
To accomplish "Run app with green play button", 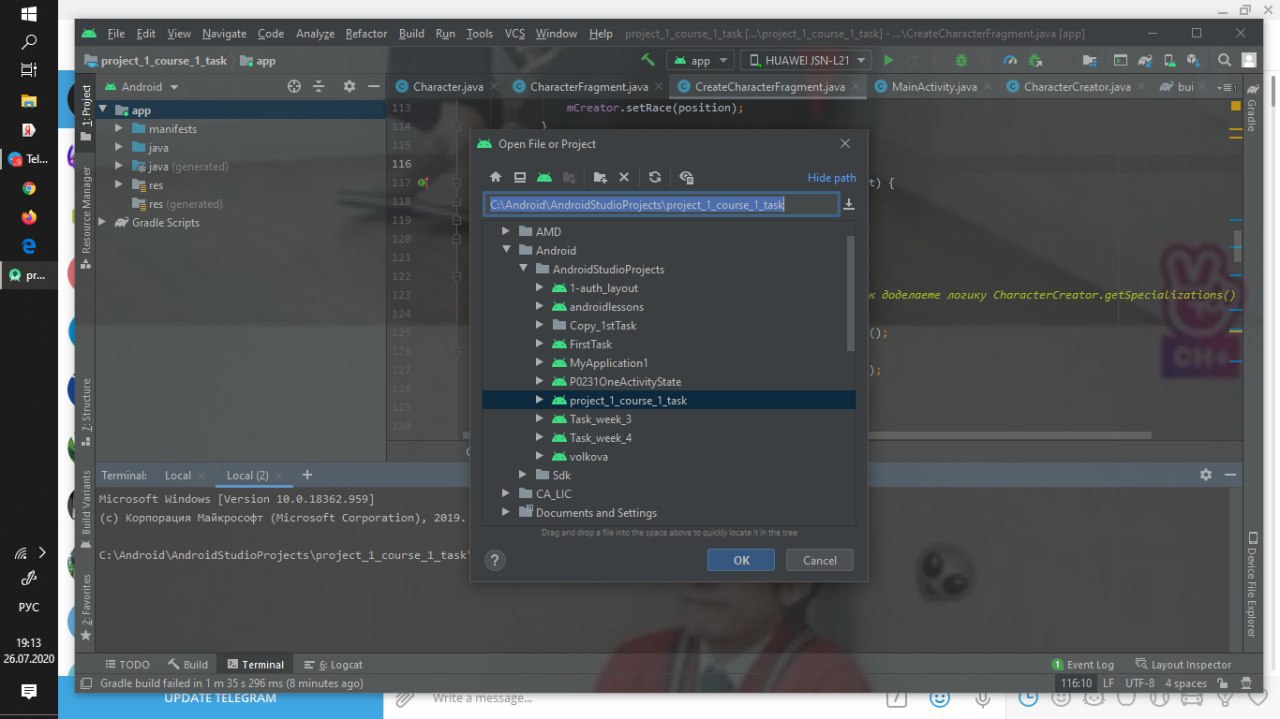I will pyautogui.click(x=888, y=60).
